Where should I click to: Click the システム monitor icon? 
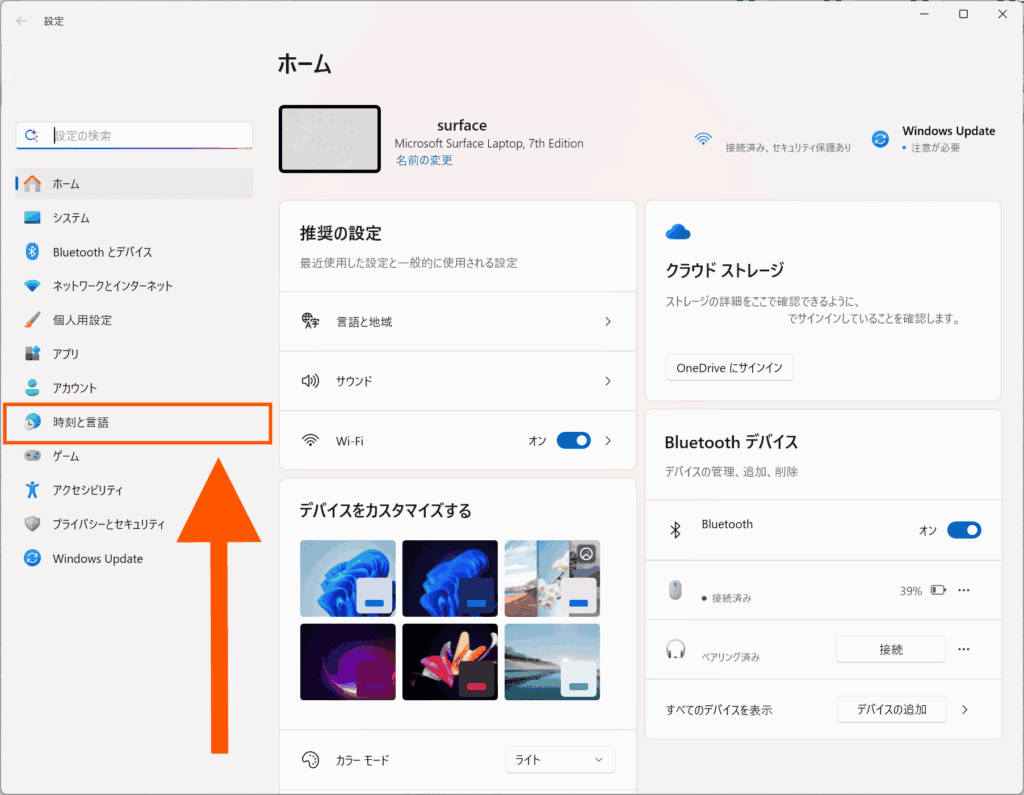point(32,218)
